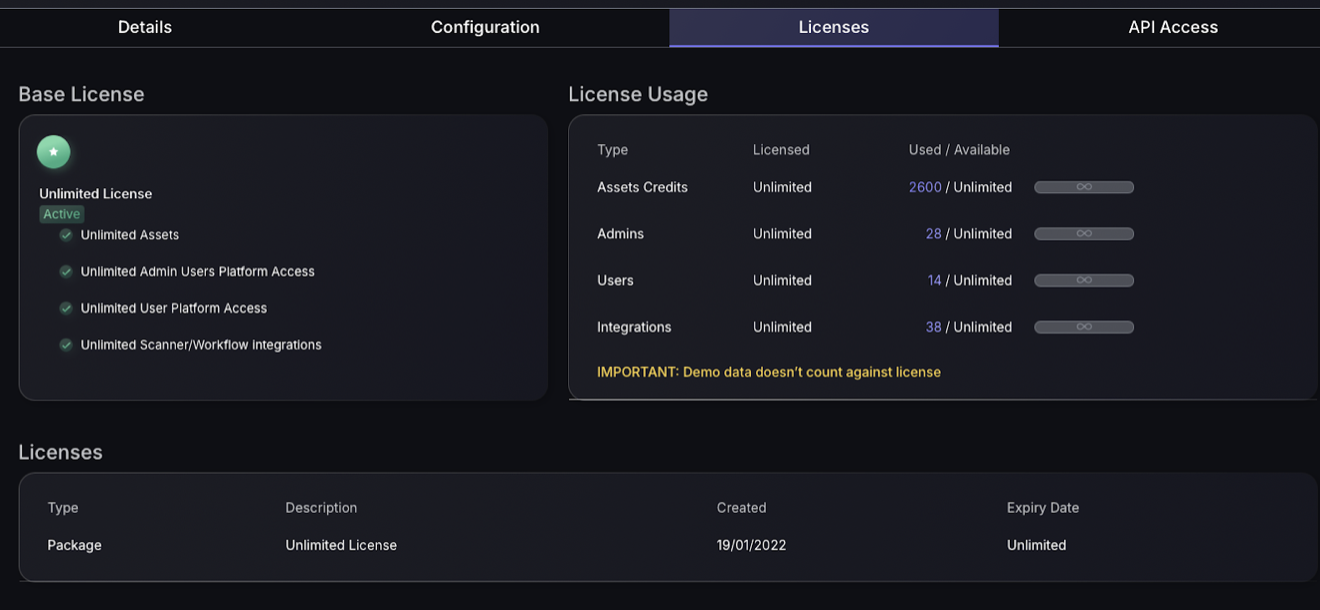Switch to the Configuration tab
Viewport: 1320px width, 610px height.
(485, 27)
